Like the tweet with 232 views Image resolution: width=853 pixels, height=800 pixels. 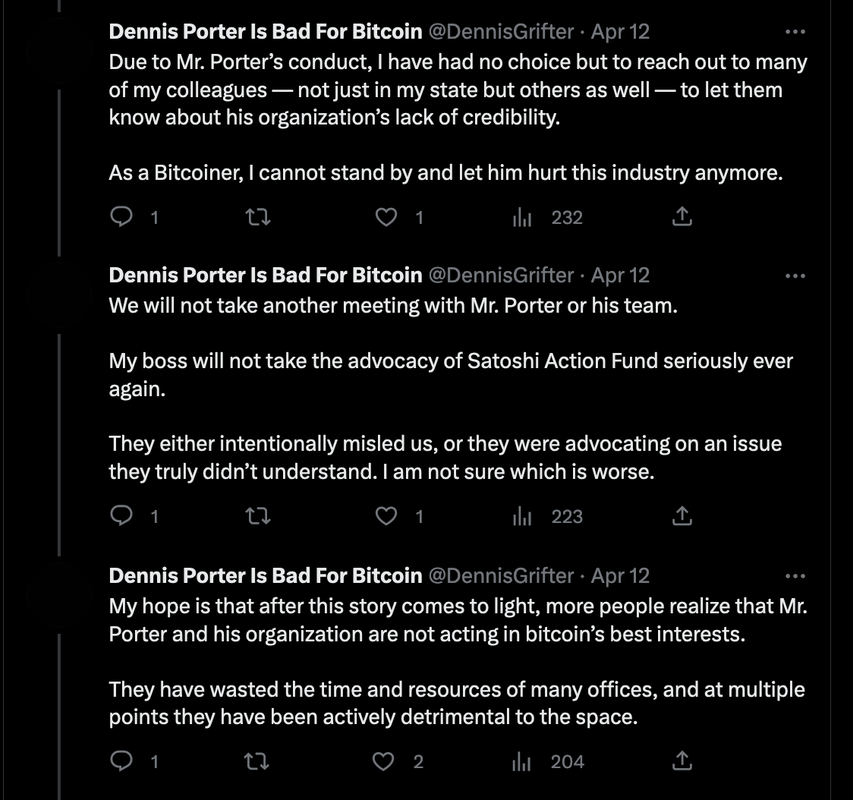click(x=387, y=217)
